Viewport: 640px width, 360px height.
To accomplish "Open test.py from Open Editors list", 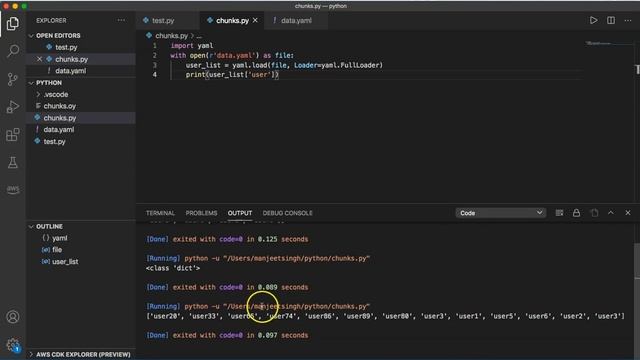I will [66, 47].
